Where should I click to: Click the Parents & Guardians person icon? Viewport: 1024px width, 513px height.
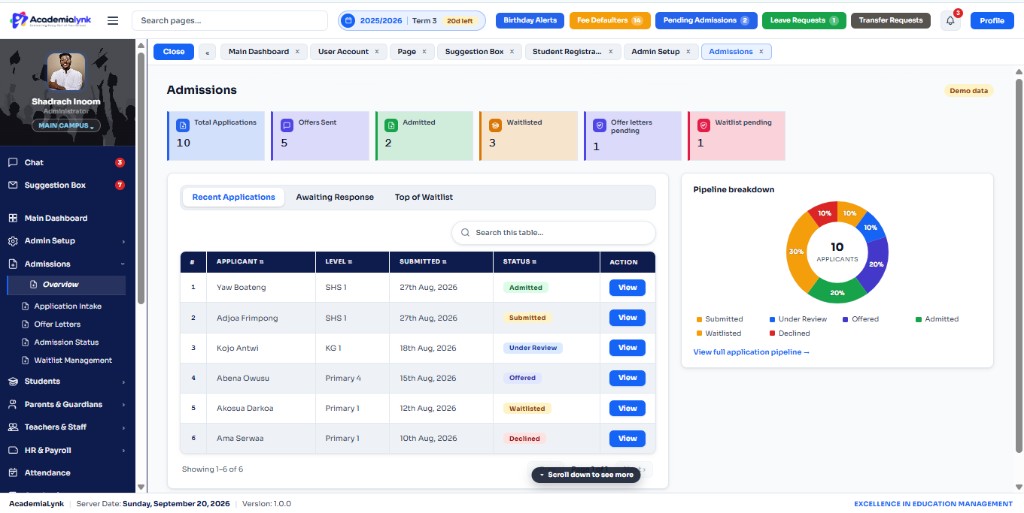[x=12, y=404]
